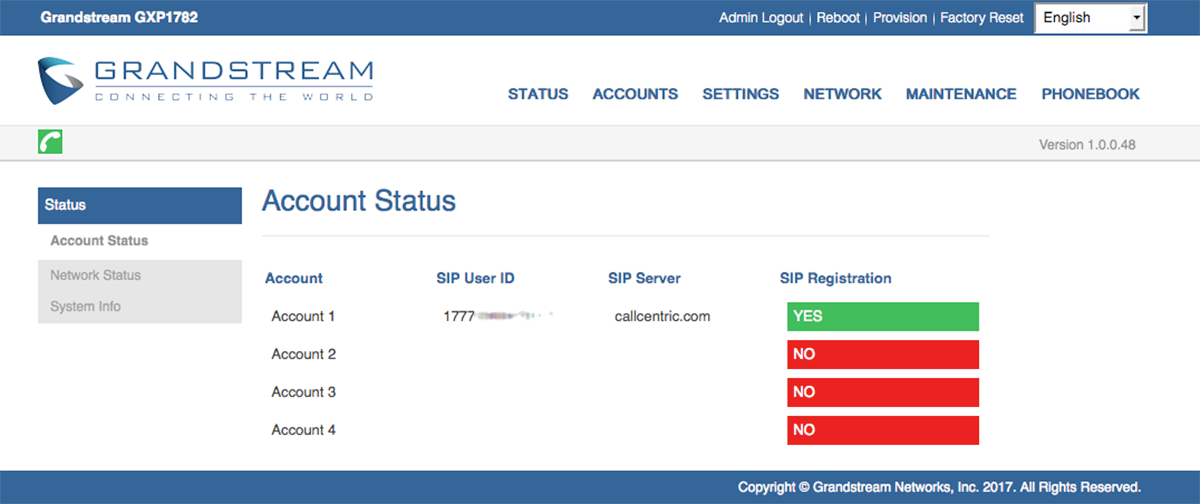Select Network Status in the sidebar
The image size is (1200, 504).
click(95, 275)
